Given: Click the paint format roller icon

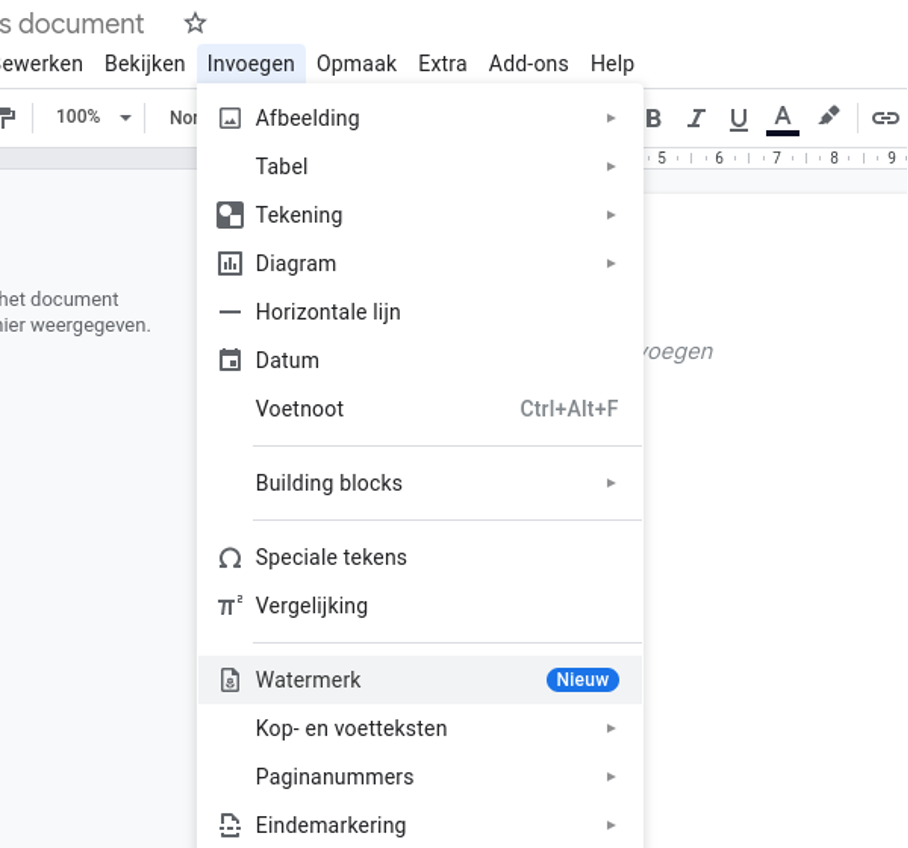Looking at the screenshot, I should (x=8, y=118).
